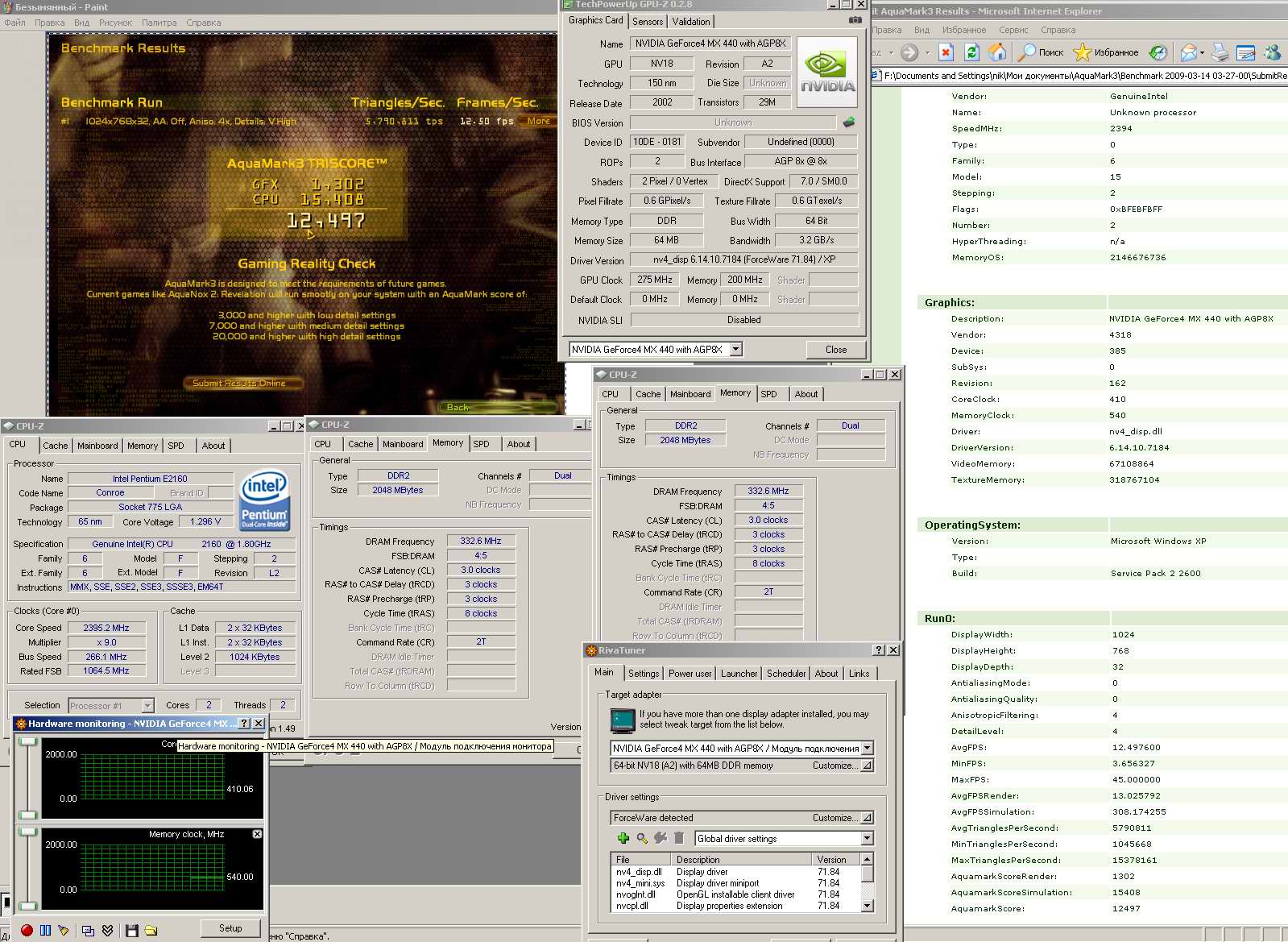Screen dimensions: 1288x942
Task: Take GPU-Z screenshot with the camera icon
Action: (x=855, y=20)
